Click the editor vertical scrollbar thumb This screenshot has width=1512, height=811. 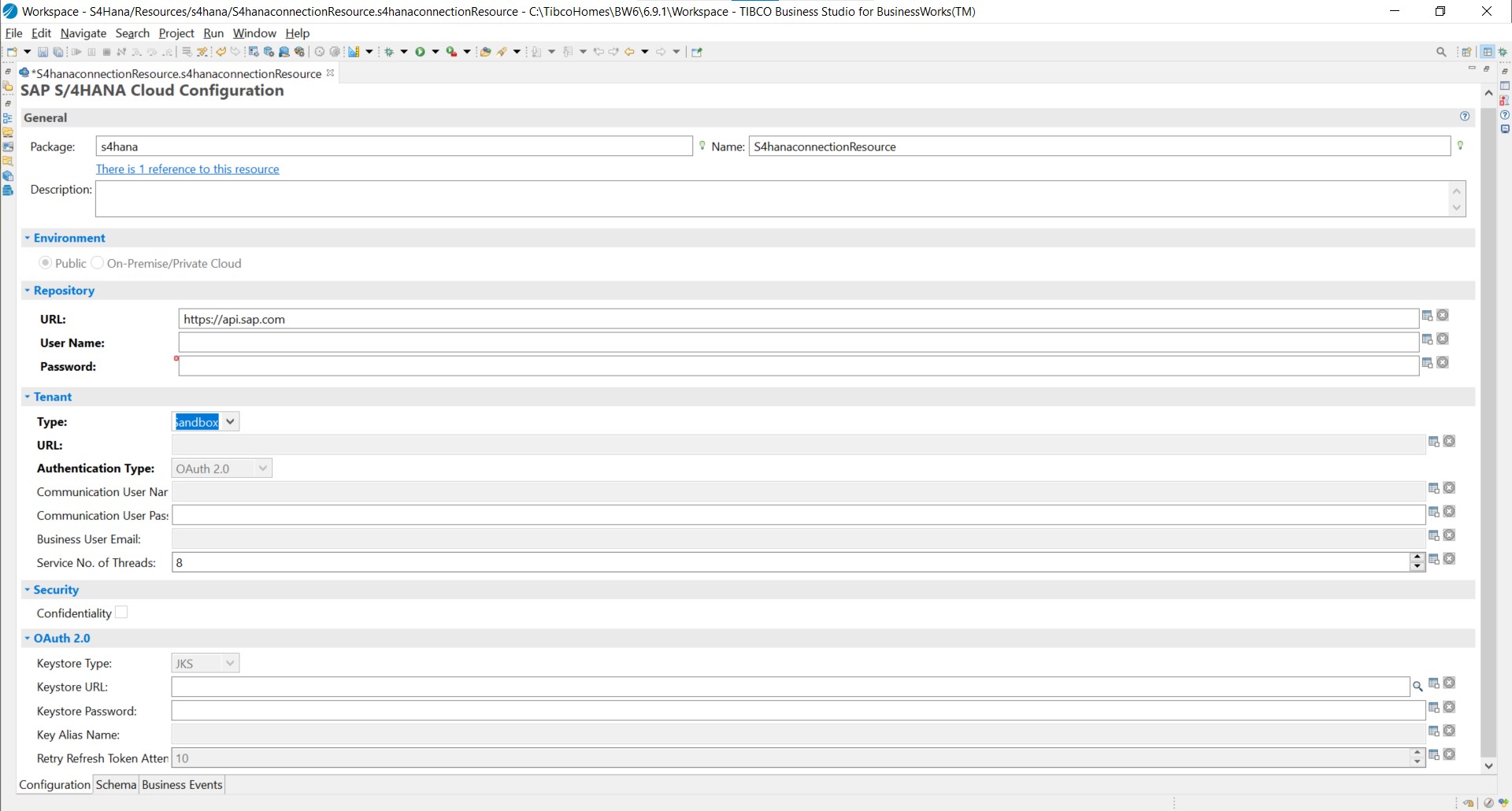click(1488, 431)
